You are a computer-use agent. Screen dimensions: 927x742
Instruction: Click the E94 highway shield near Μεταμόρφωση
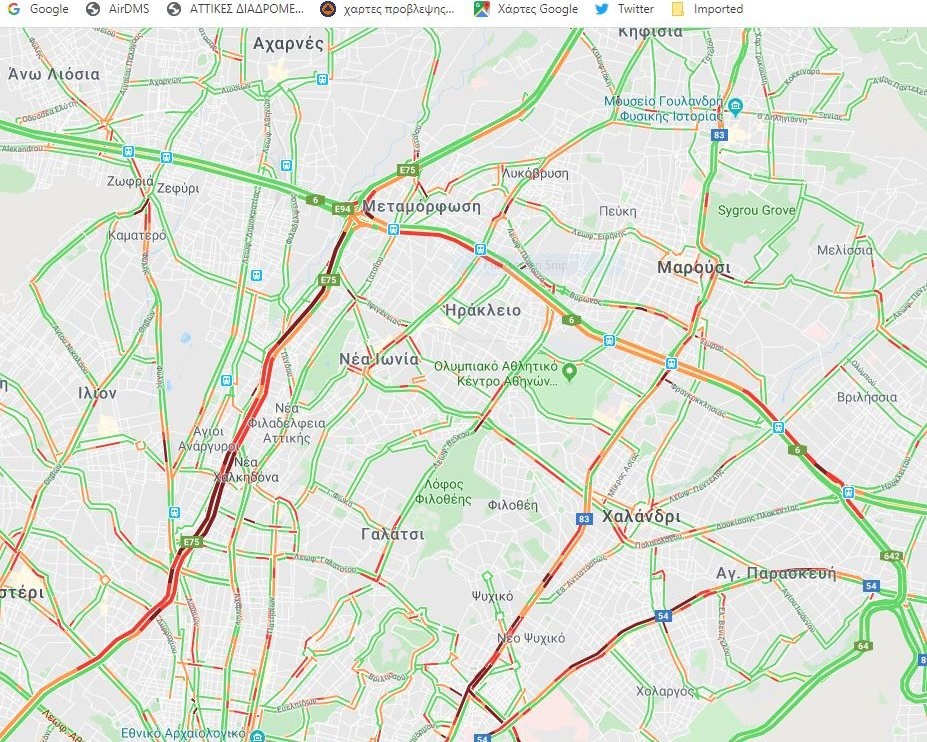[x=342, y=209]
